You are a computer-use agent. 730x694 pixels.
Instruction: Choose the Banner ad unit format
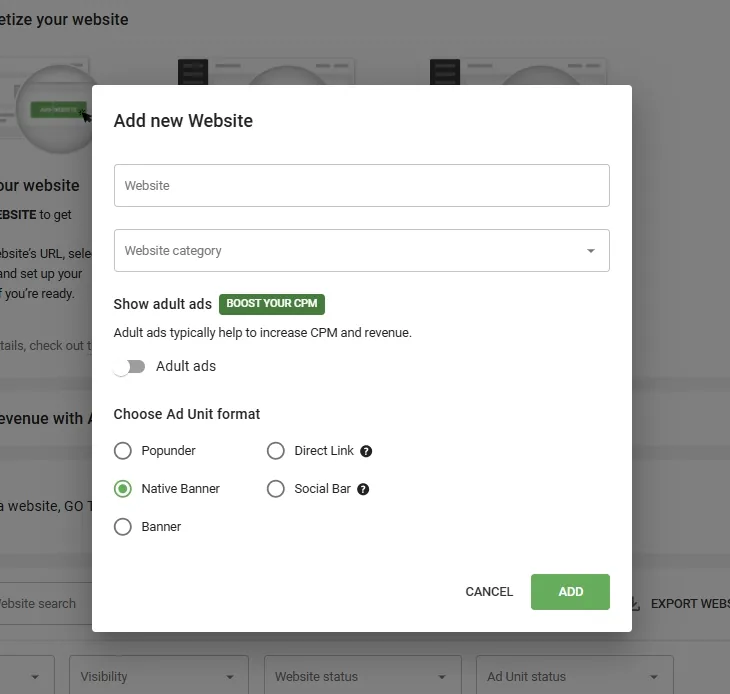[123, 527]
